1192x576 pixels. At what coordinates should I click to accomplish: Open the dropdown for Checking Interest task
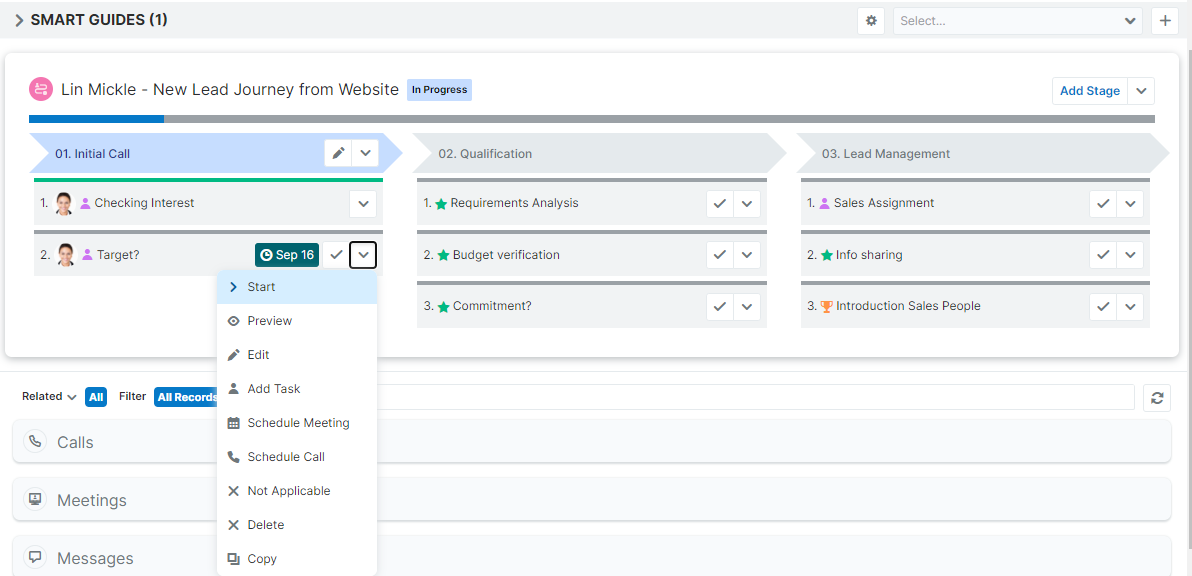coord(363,203)
